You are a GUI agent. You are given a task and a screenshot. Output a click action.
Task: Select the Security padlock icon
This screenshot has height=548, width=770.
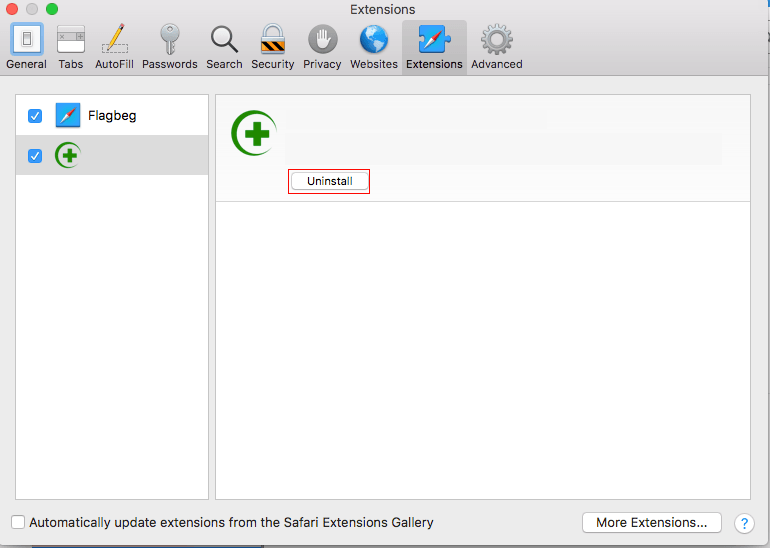point(272,47)
